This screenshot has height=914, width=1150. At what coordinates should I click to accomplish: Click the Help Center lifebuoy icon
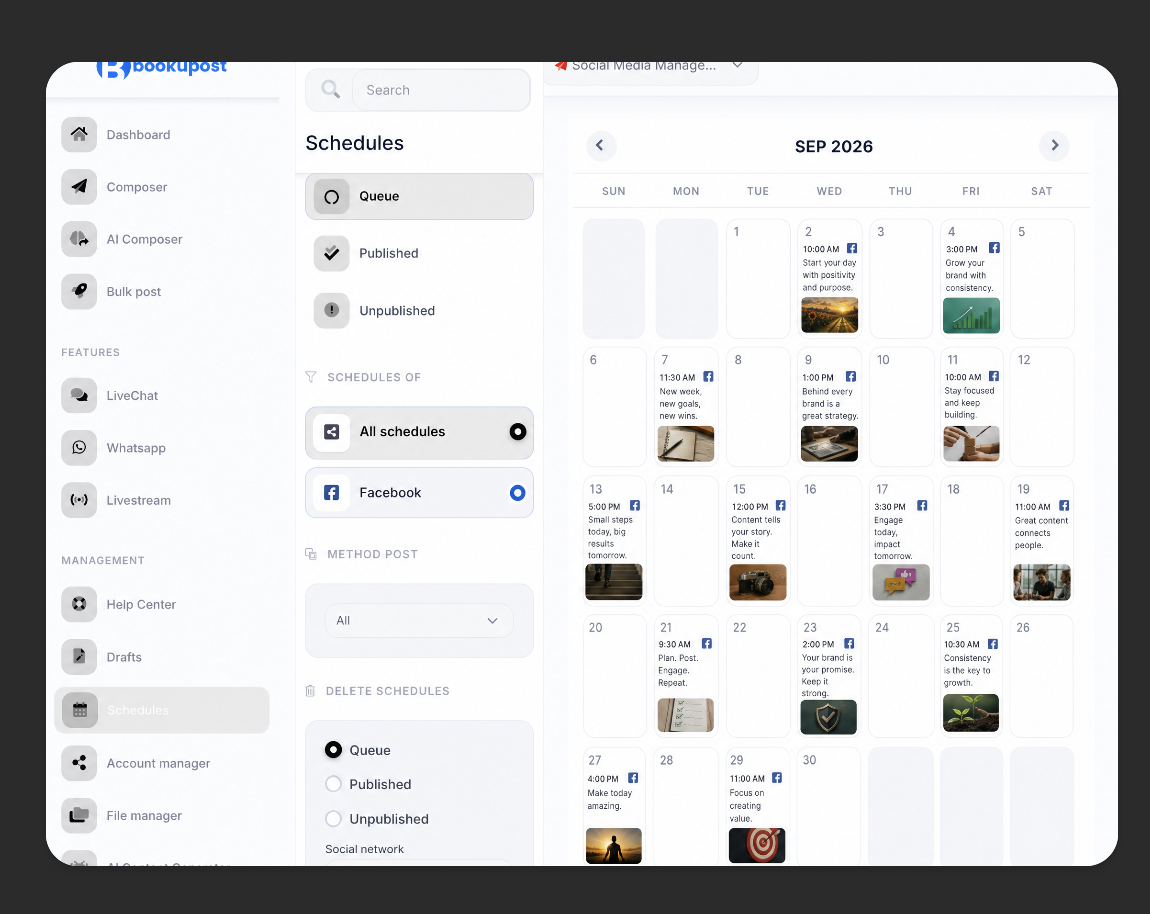pos(79,604)
